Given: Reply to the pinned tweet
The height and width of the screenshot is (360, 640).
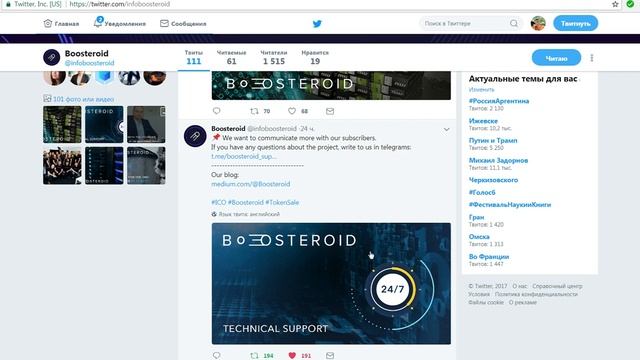Looking at the screenshot, I should (217, 356).
